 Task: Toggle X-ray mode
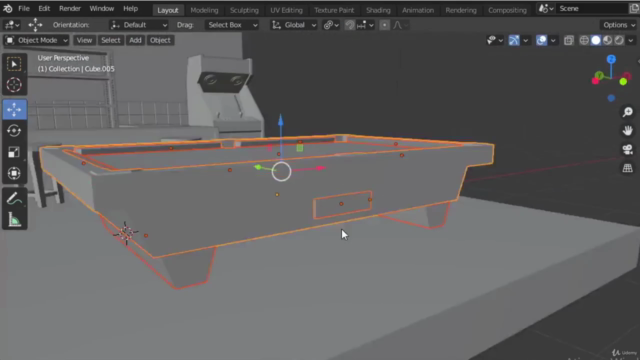pyautogui.click(x=569, y=40)
